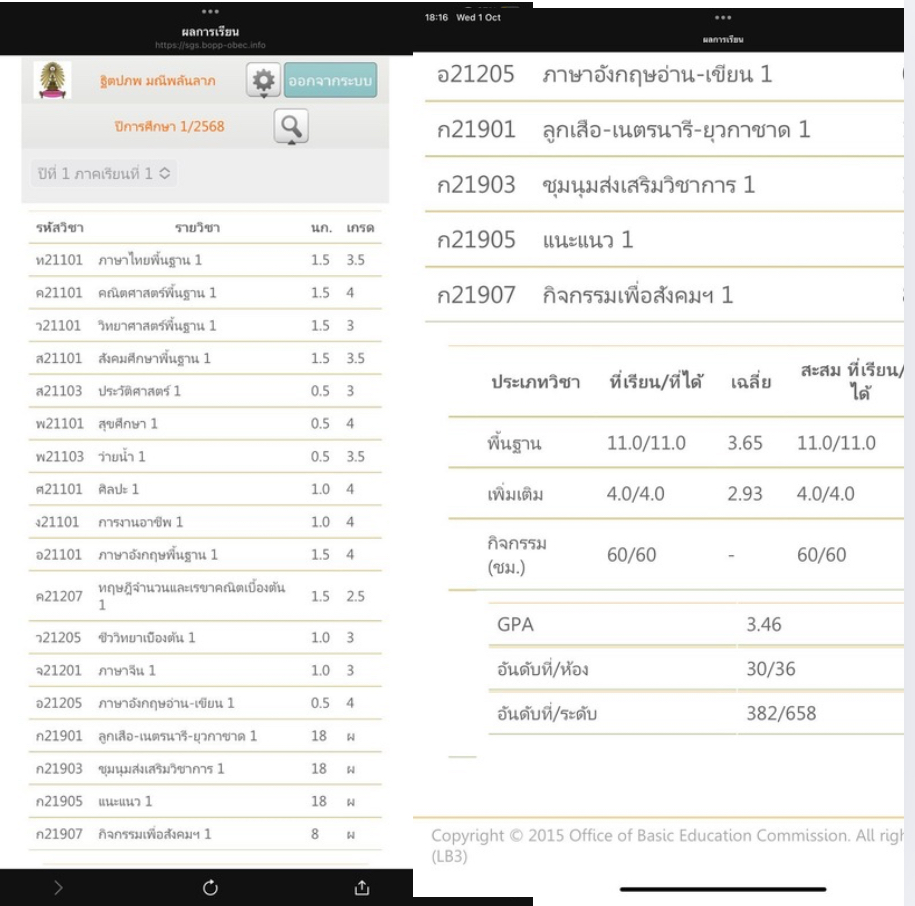Tap the home indicator bar at bottom

click(723, 888)
